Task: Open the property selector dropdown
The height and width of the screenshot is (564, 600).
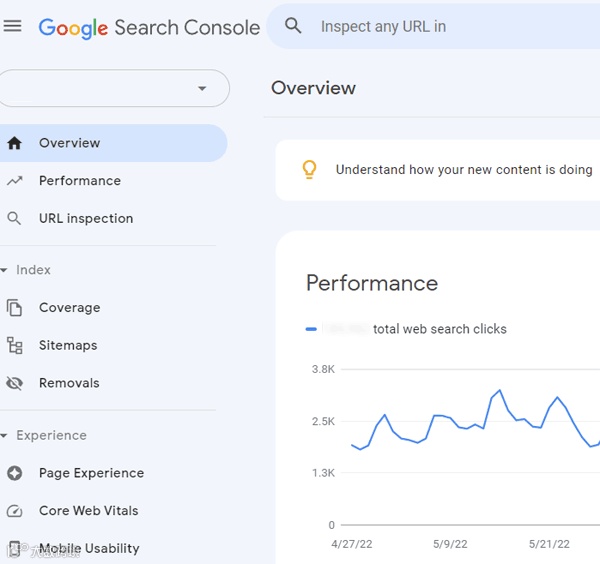Action: (x=202, y=89)
